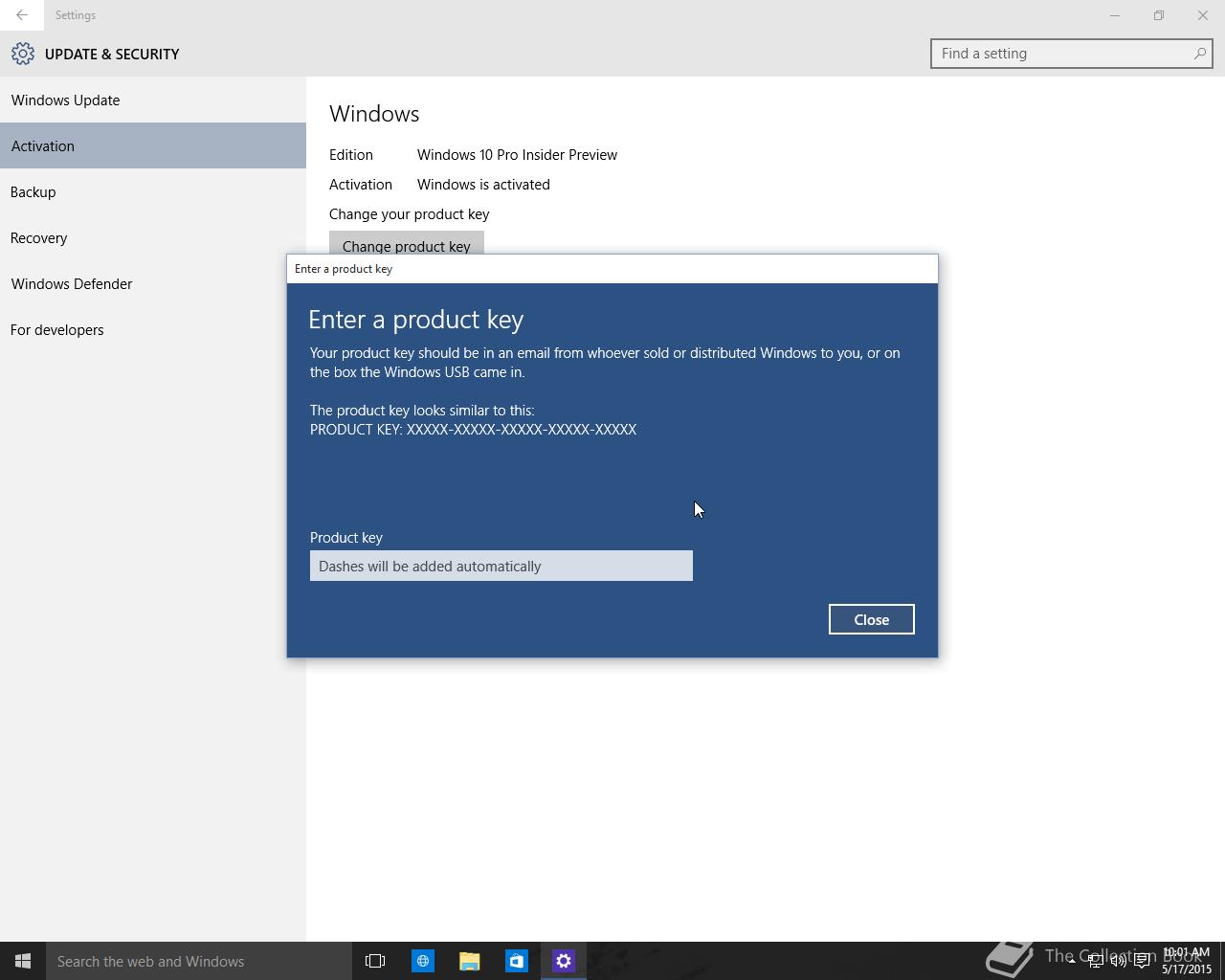Restore down the Settings window

tap(1158, 15)
